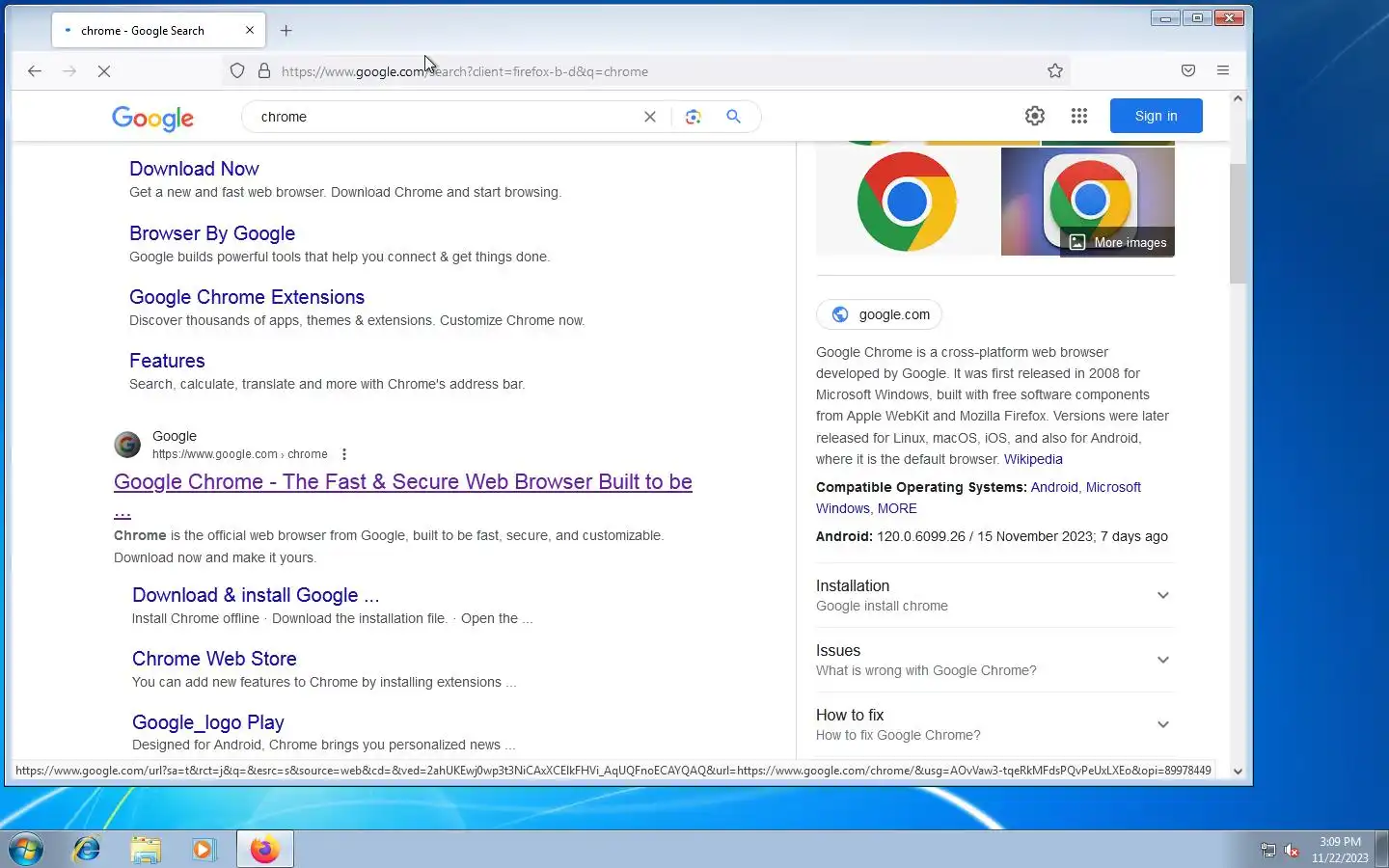The image size is (1389, 868).
Task: Bookmark this page with the star icon
Action: pos(1055,71)
